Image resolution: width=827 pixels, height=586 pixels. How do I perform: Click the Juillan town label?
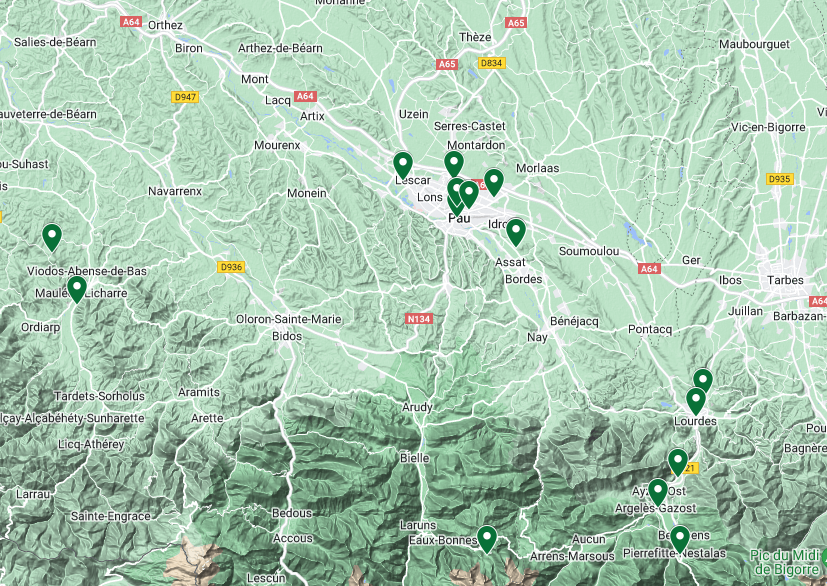745,311
